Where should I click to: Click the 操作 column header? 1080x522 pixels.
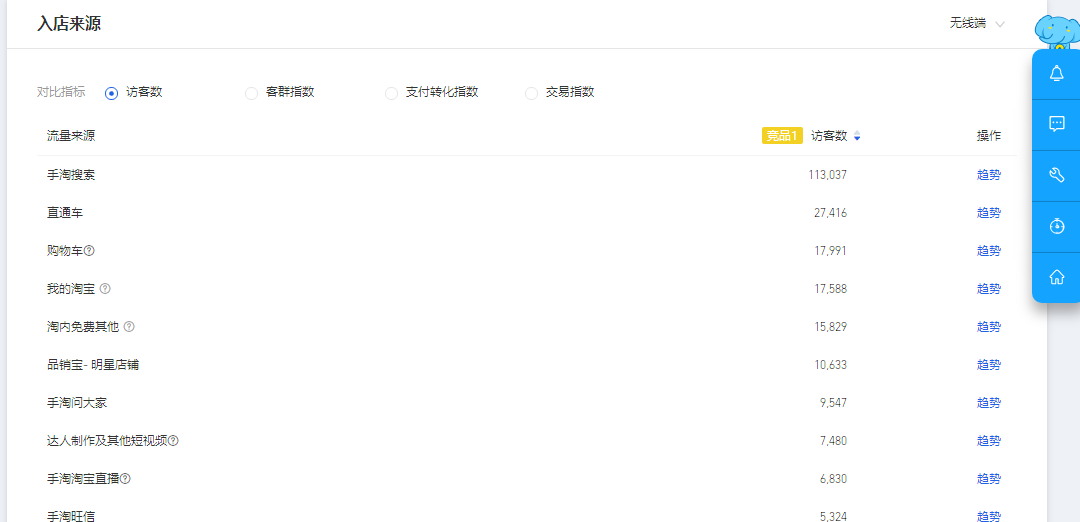pyautogui.click(x=988, y=136)
